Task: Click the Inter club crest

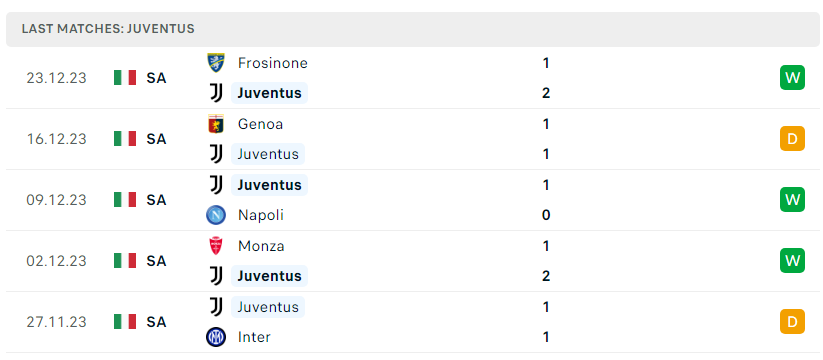Action: coord(216,337)
